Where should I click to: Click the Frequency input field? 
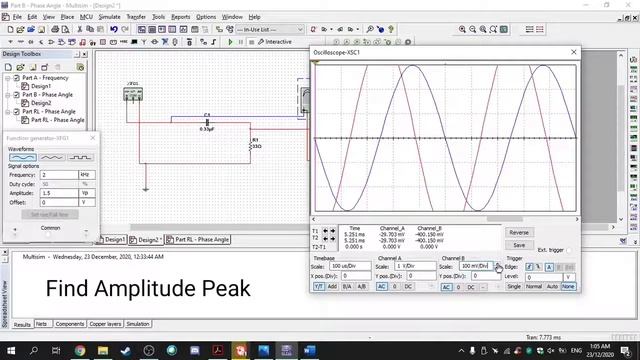click(x=59, y=175)
